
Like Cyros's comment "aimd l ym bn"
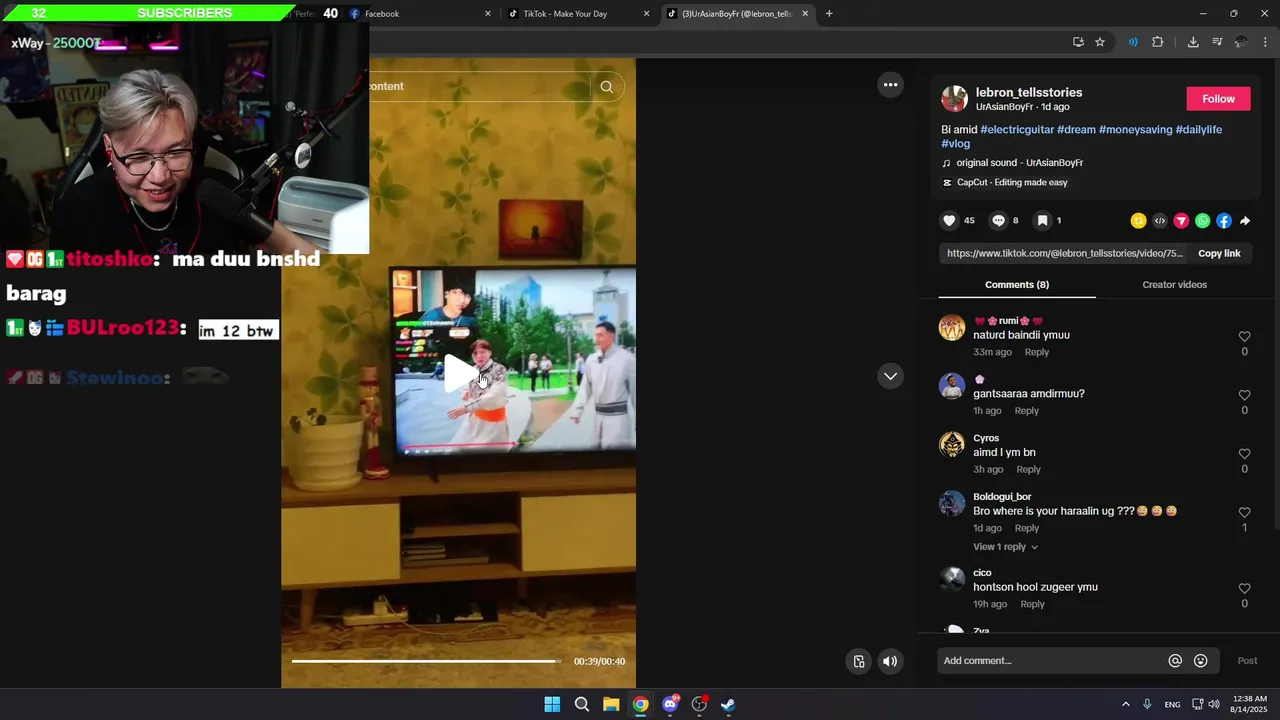click(1244, 454)
